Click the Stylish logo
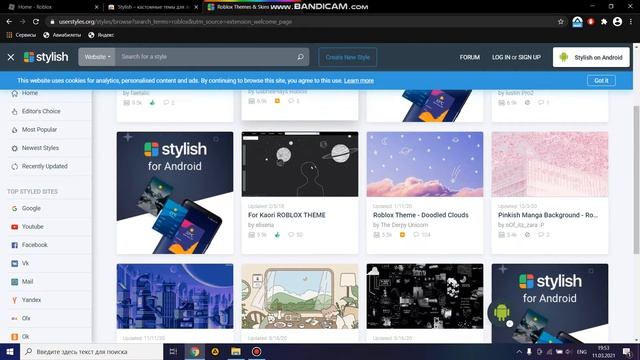Screen dimensions: 640x360 [x=46, y=57]
